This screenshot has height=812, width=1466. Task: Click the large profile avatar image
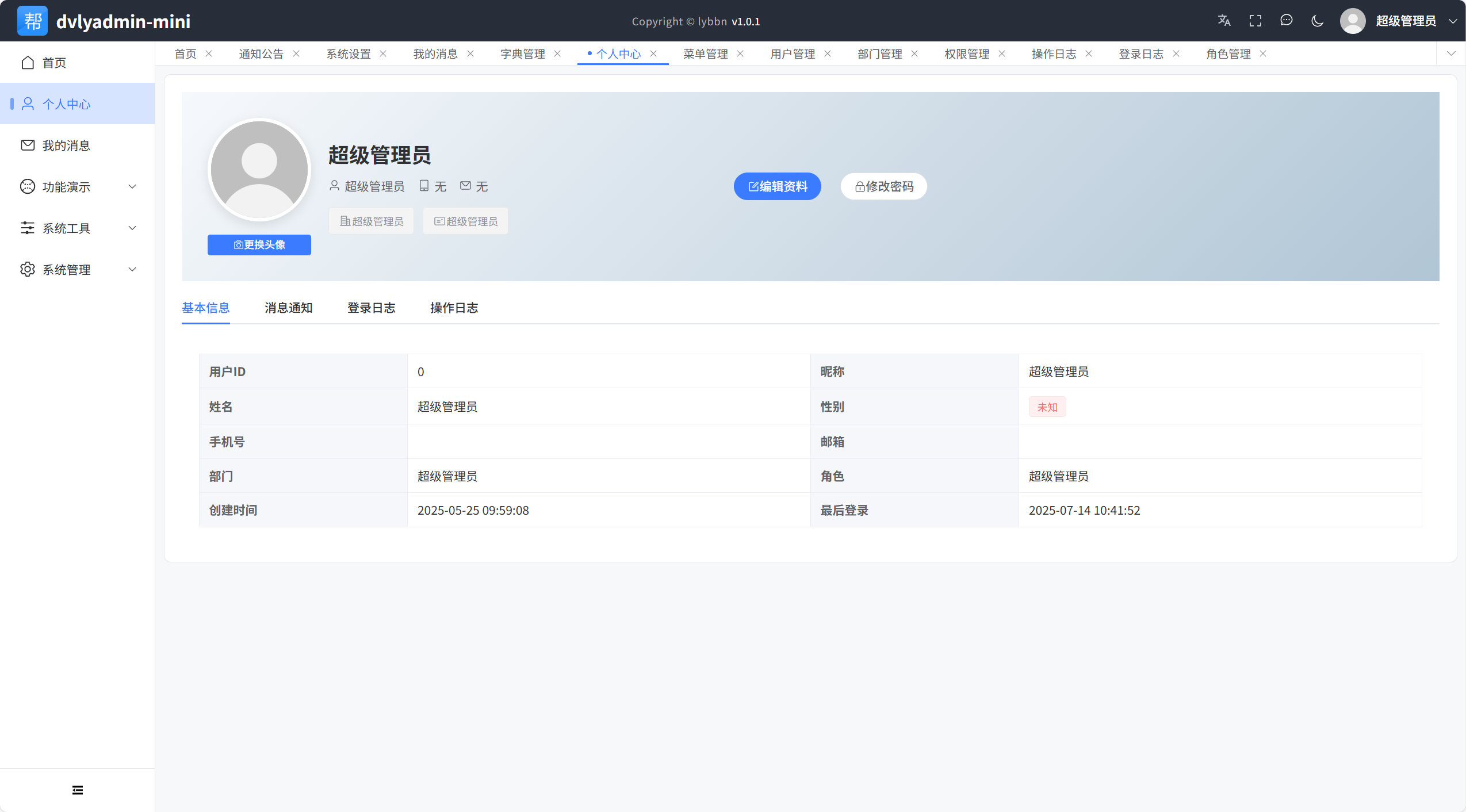[x=259, y=170]
